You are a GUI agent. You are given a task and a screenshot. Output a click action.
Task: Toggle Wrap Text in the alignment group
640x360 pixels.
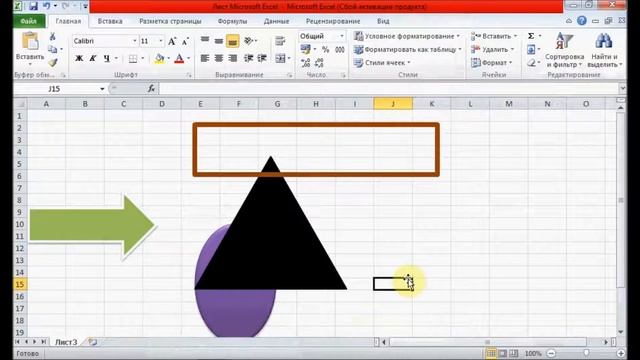point(280,40)
